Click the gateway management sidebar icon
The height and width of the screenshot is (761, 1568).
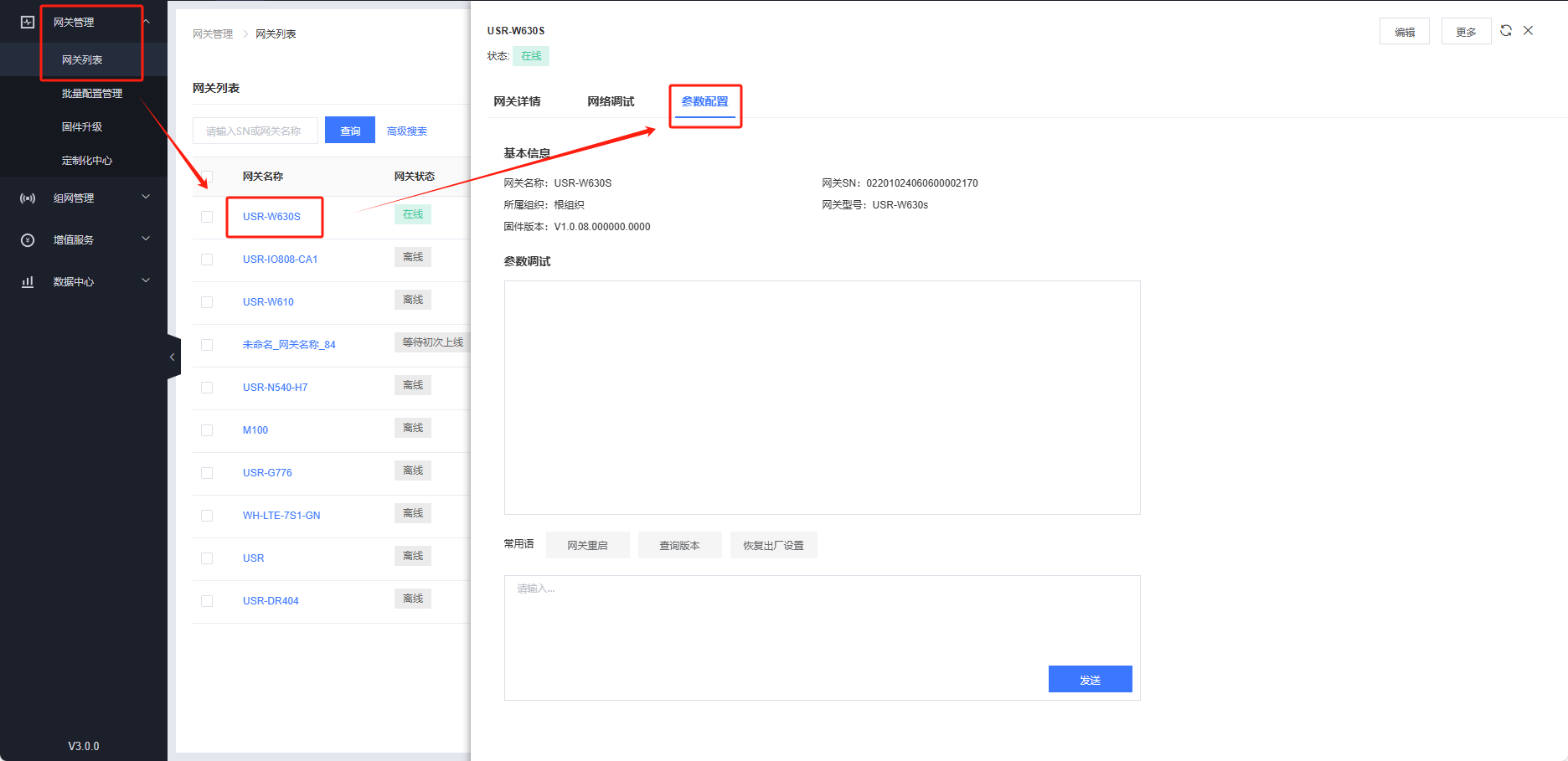click(28, 23)
